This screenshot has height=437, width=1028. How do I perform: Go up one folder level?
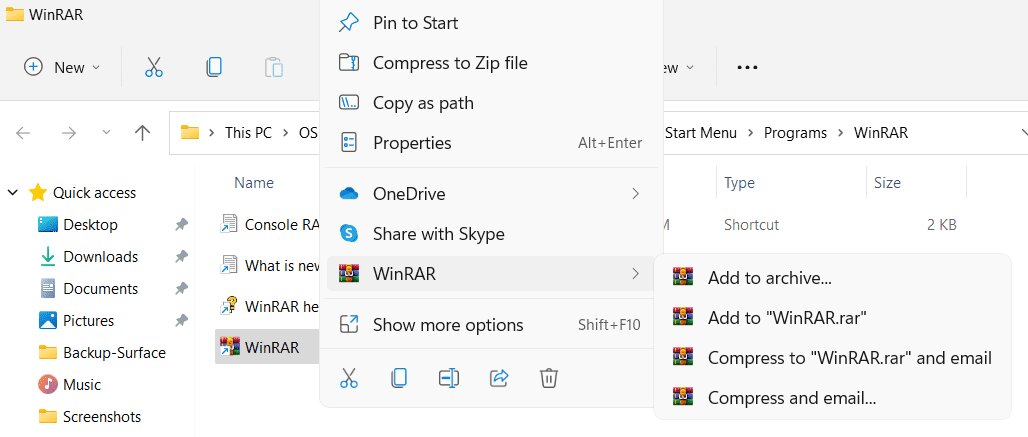coord(142,133)
